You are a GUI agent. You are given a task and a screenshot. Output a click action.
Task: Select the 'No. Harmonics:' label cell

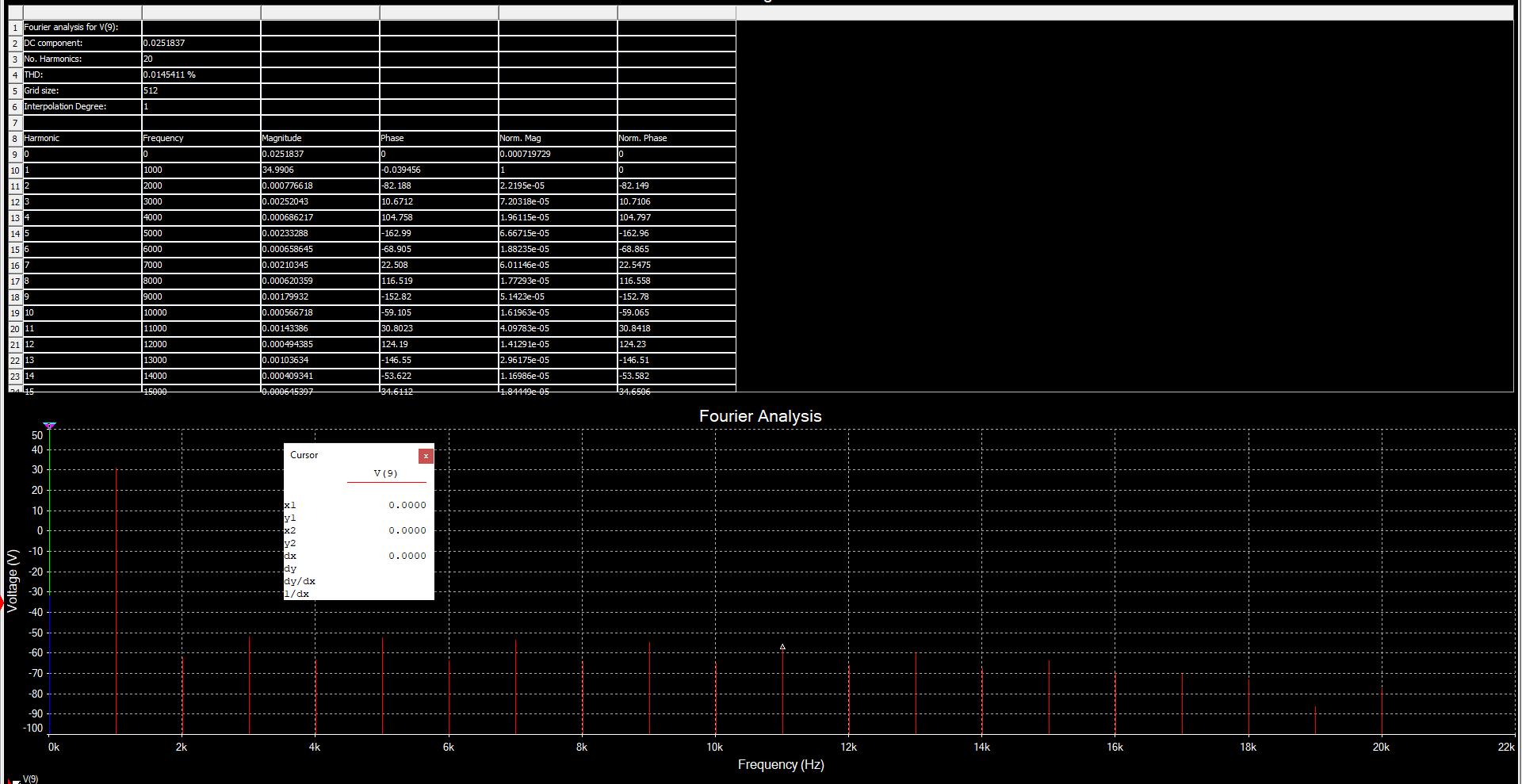coord(82,59)
